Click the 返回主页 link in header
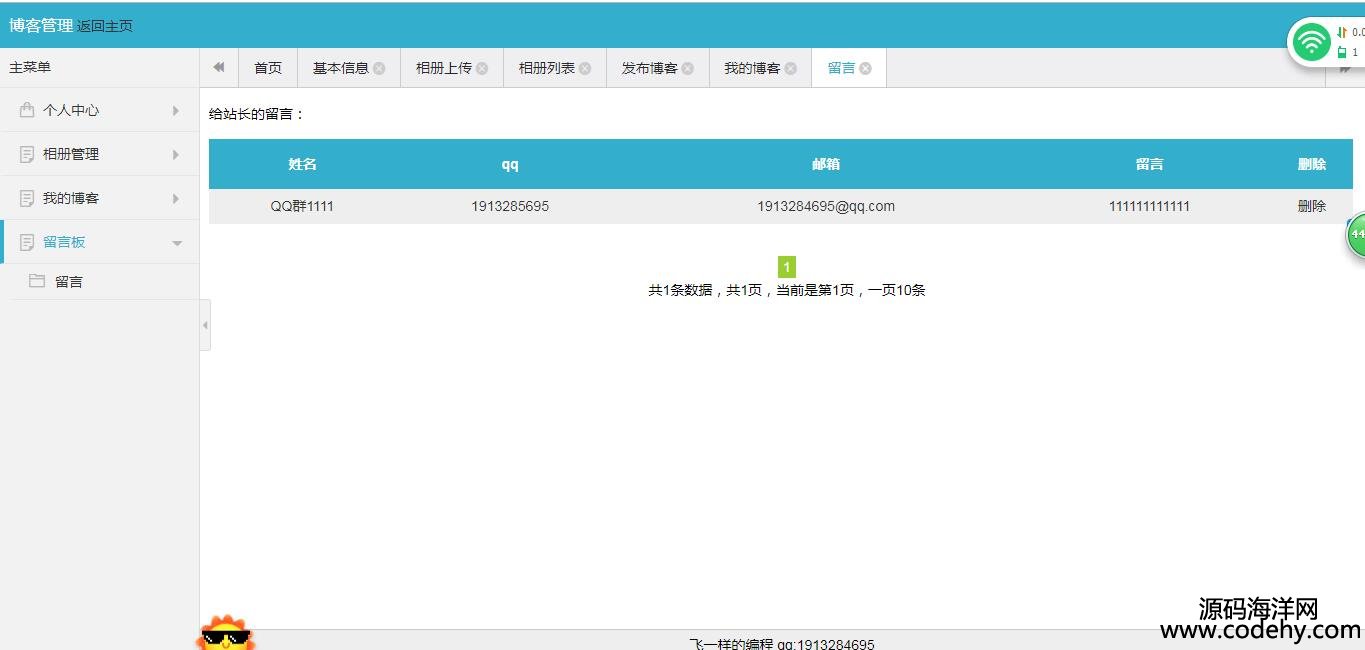This screenshot has height=650, width=1365. [105, 26]
